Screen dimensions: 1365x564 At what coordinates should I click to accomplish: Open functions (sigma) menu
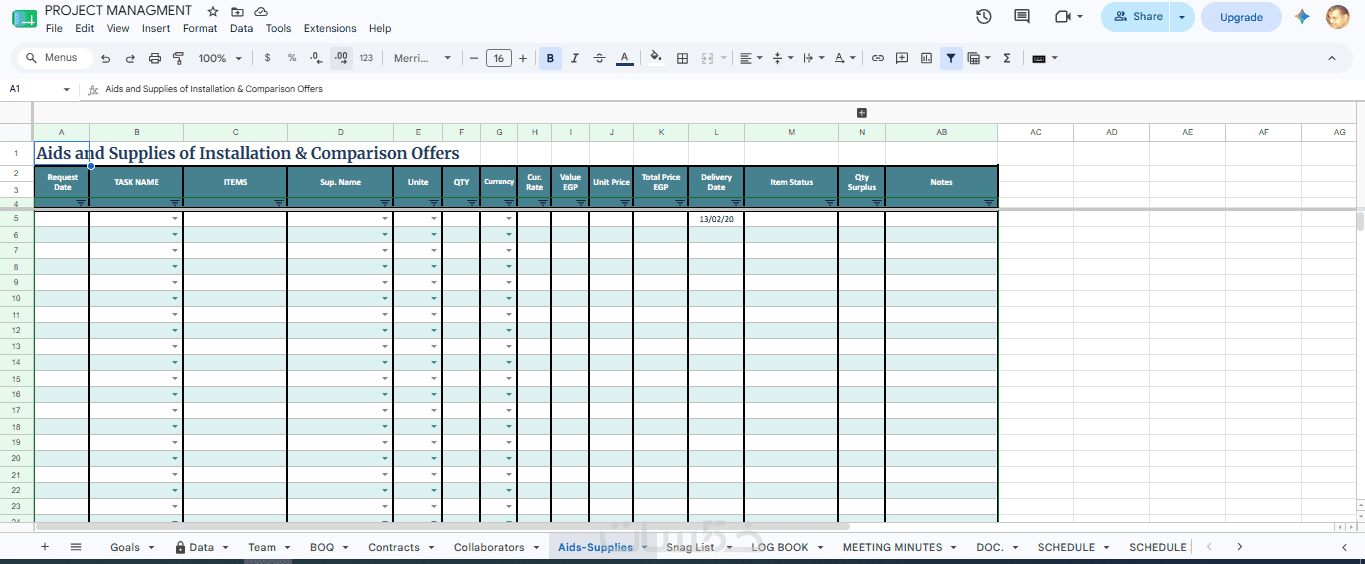[x=1007, y=58]
